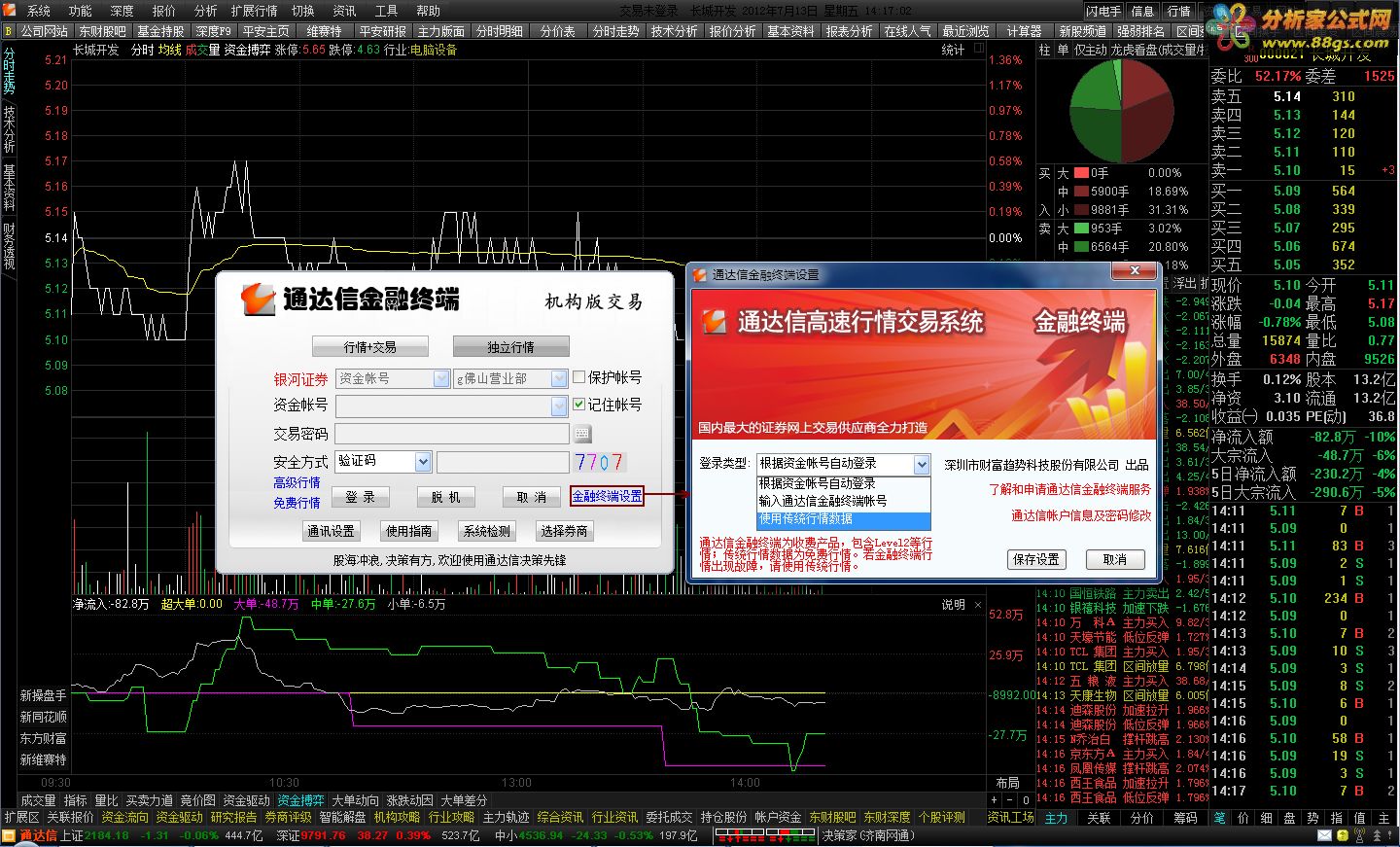Click the 通讯设置 button
Viewport: 1400px width, 847px height.
pyautogui.click(x=331, y=531)
